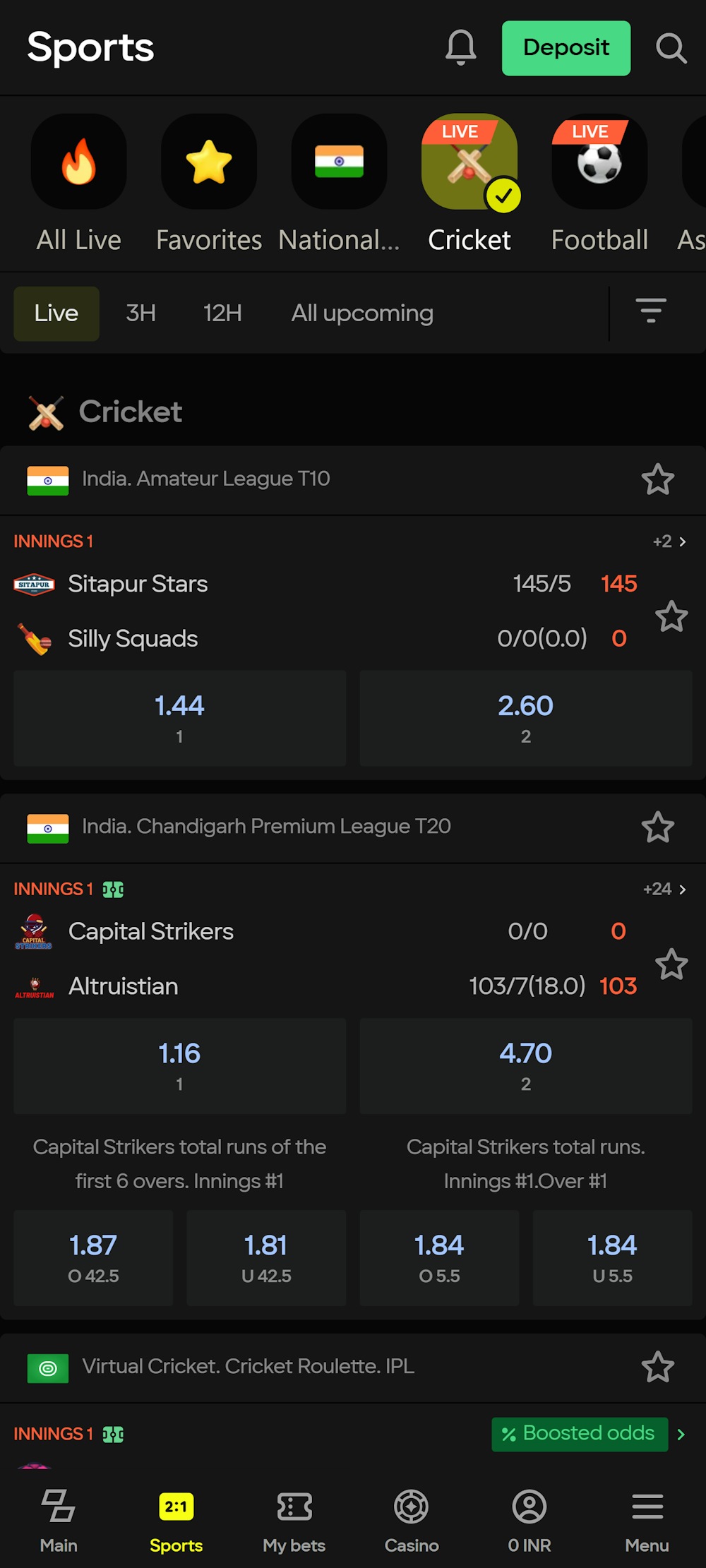Screen dimensions: 706x1568
Task: Favorite the India Amateur League T10
Action: coord(657,479)
